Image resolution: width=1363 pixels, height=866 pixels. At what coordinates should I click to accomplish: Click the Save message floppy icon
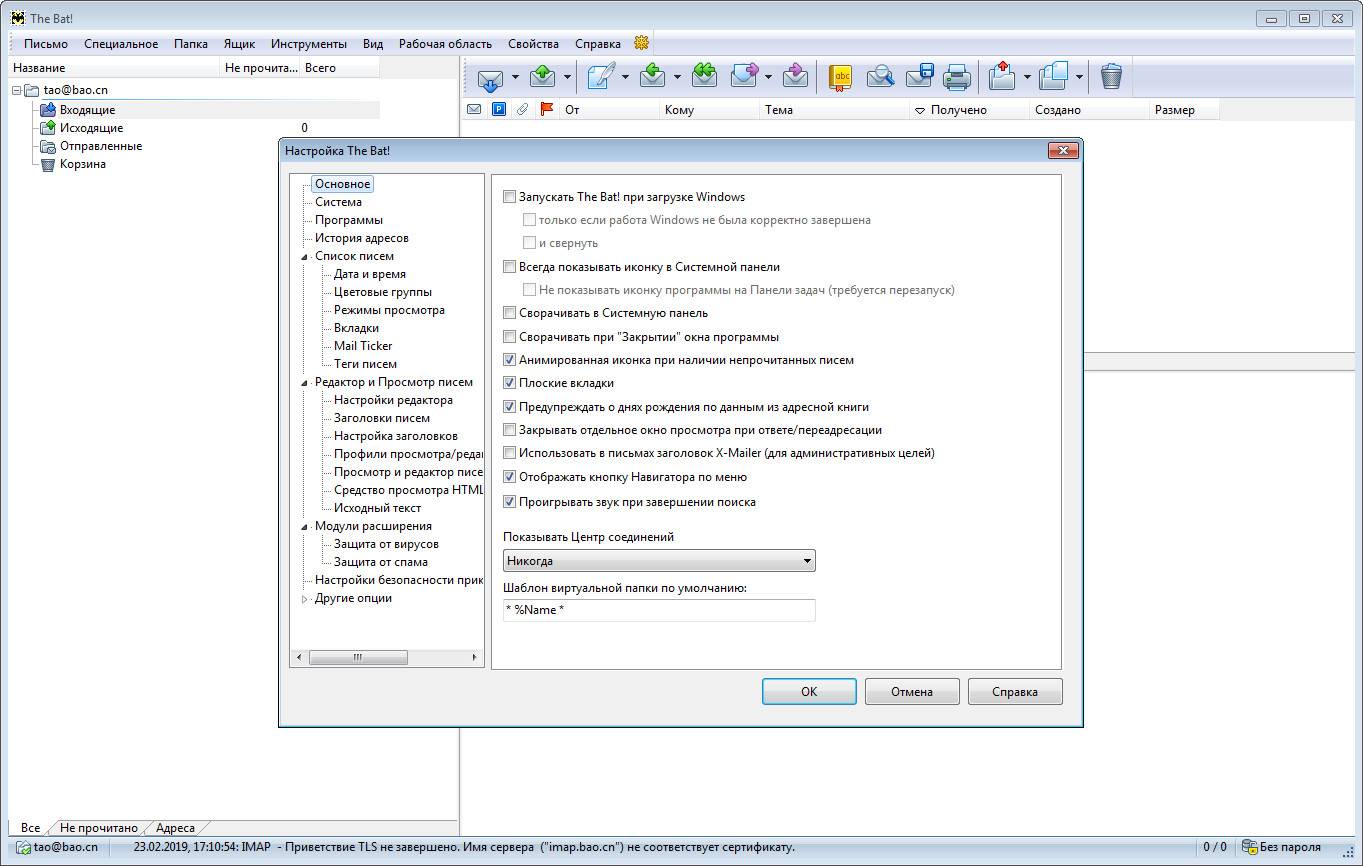tap(919, 76)
